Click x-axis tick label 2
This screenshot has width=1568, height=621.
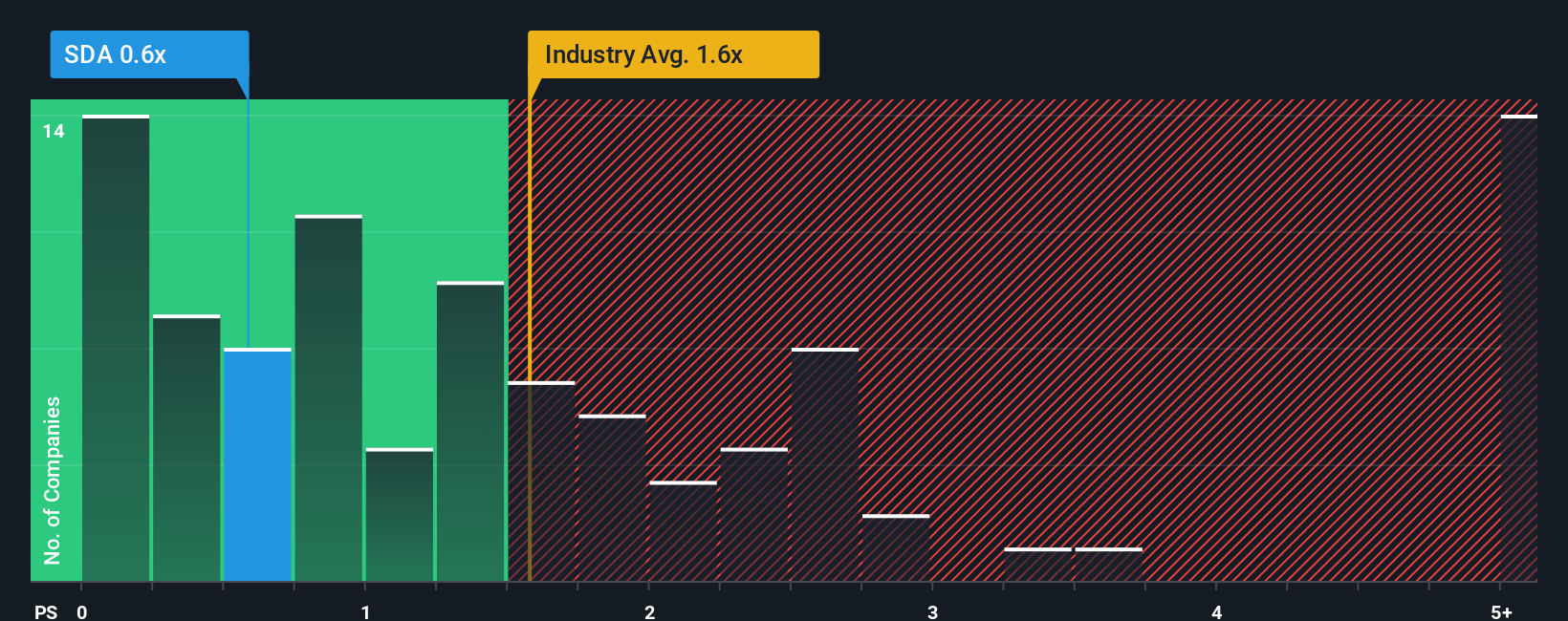(x=649, y=612)
